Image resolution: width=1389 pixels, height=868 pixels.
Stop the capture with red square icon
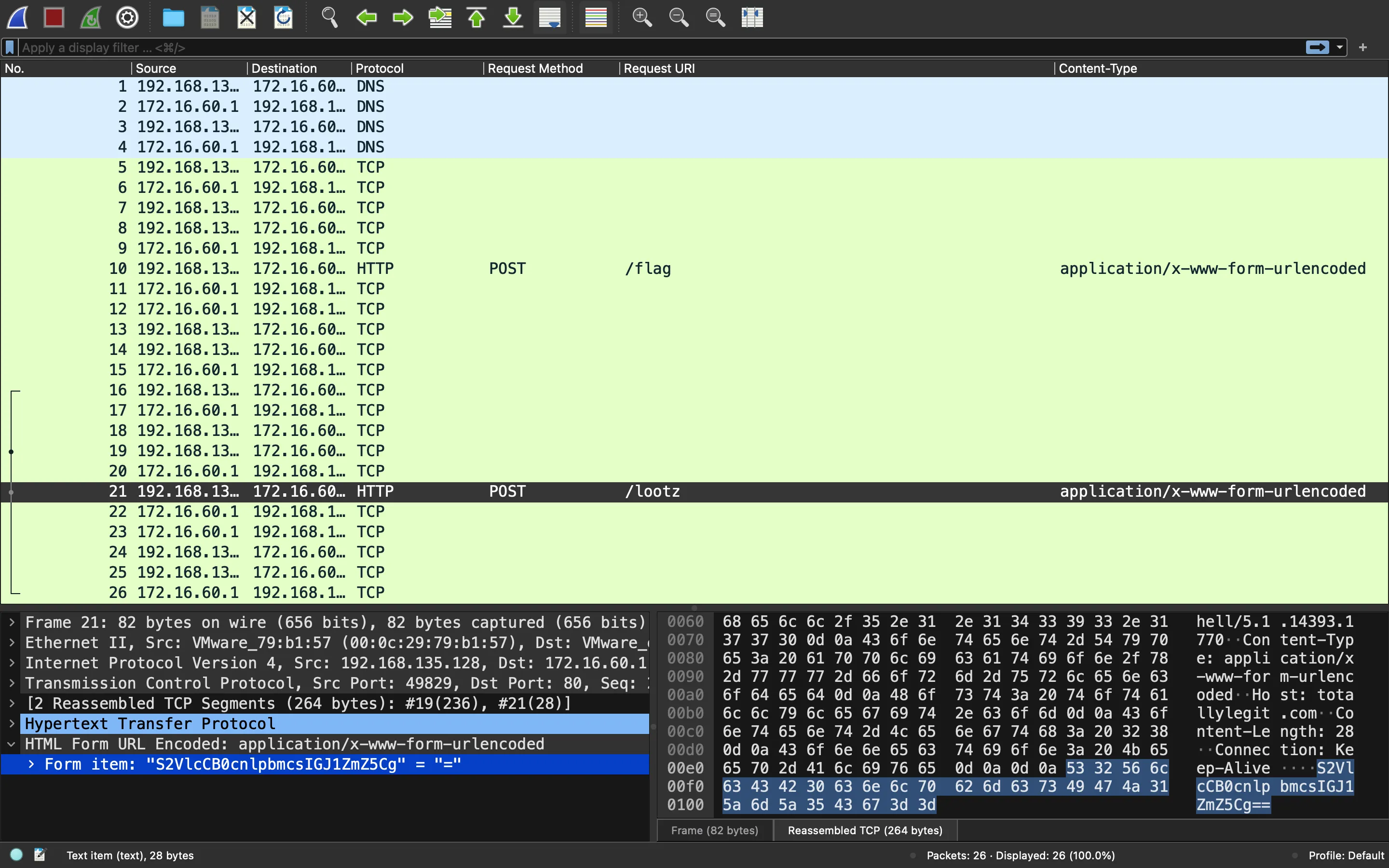(54, 17)
